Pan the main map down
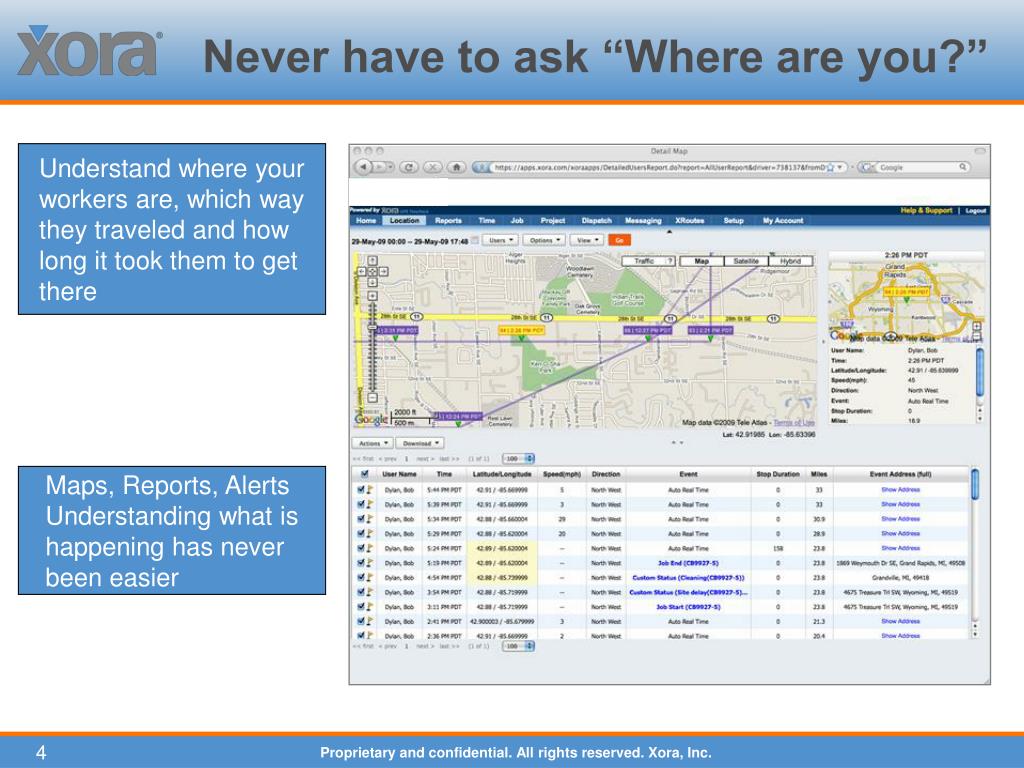Viewport: 1024px width, 768px height. pos(372,282)
